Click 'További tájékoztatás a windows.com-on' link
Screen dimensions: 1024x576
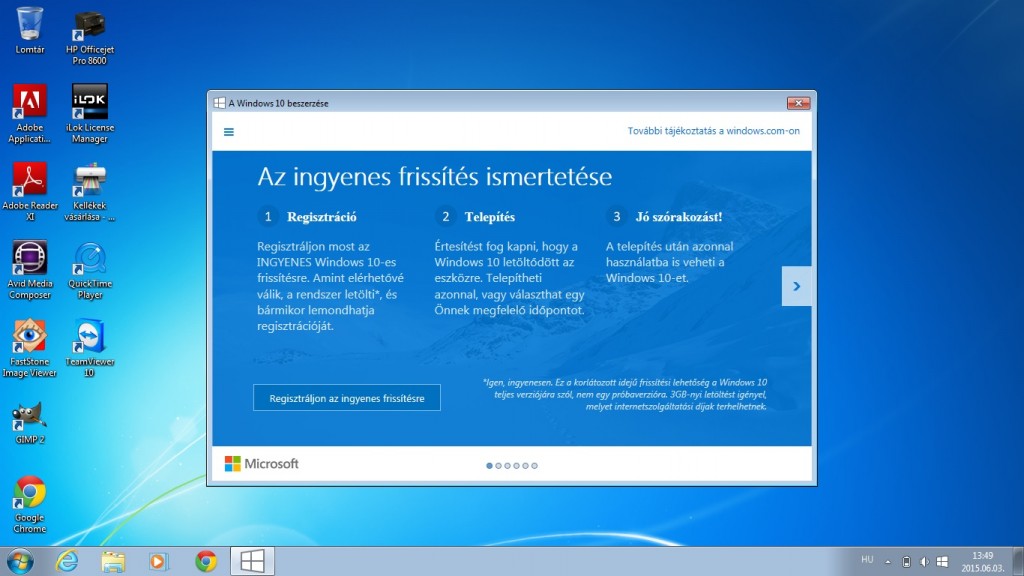coord(713,131)
